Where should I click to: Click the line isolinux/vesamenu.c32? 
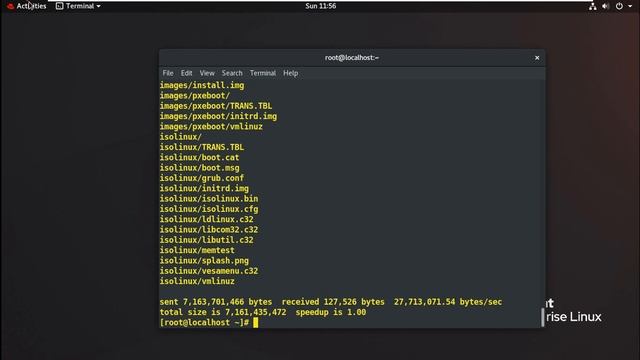209,271
